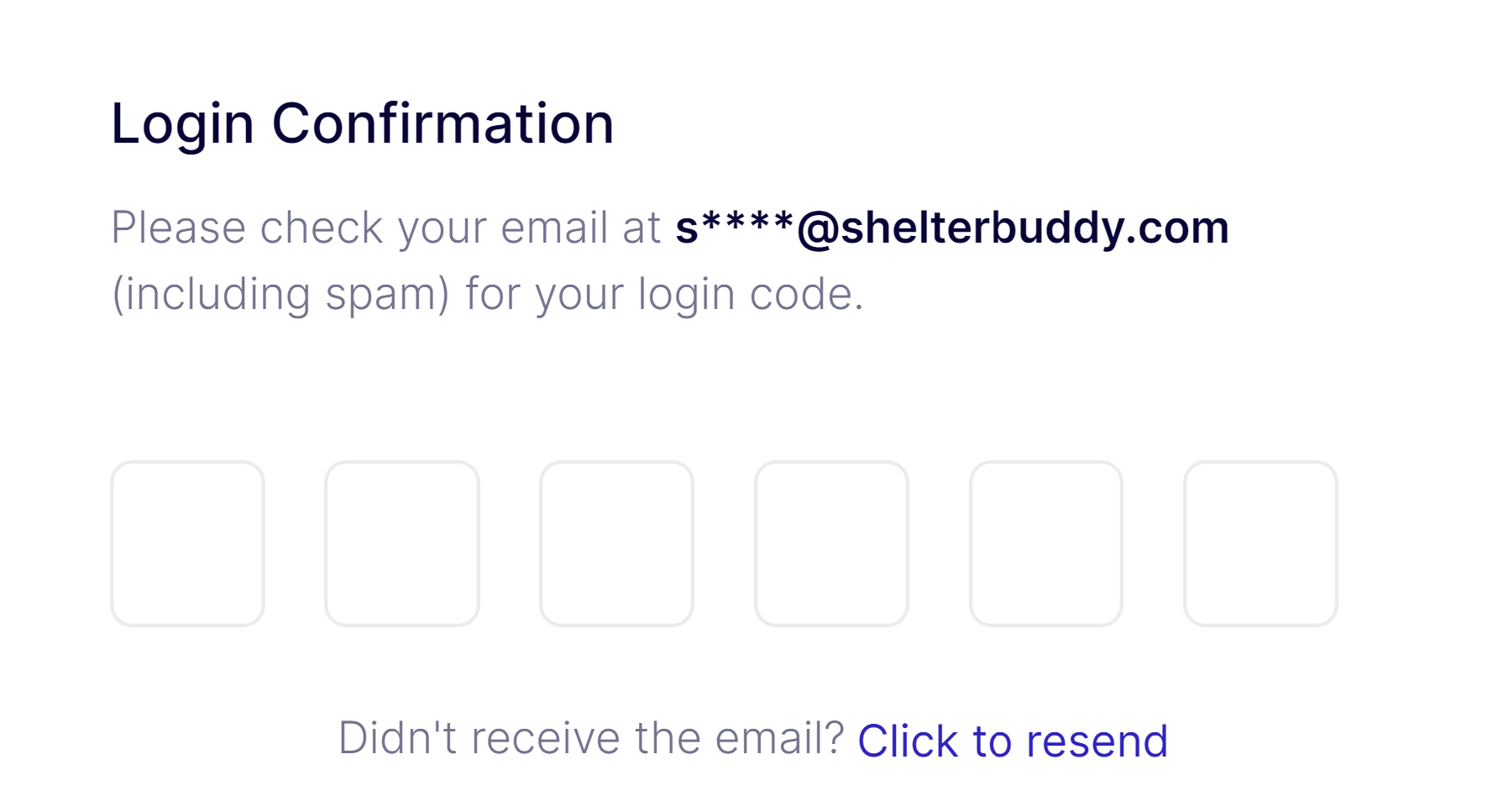Click the code box third from the left
Screen dimensions: 1498x812
pos(616,543)
